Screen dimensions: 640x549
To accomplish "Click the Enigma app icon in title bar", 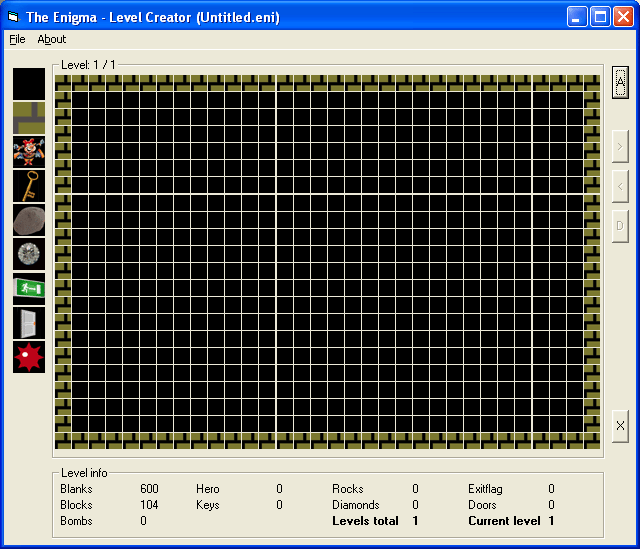I will coord(14,17).
